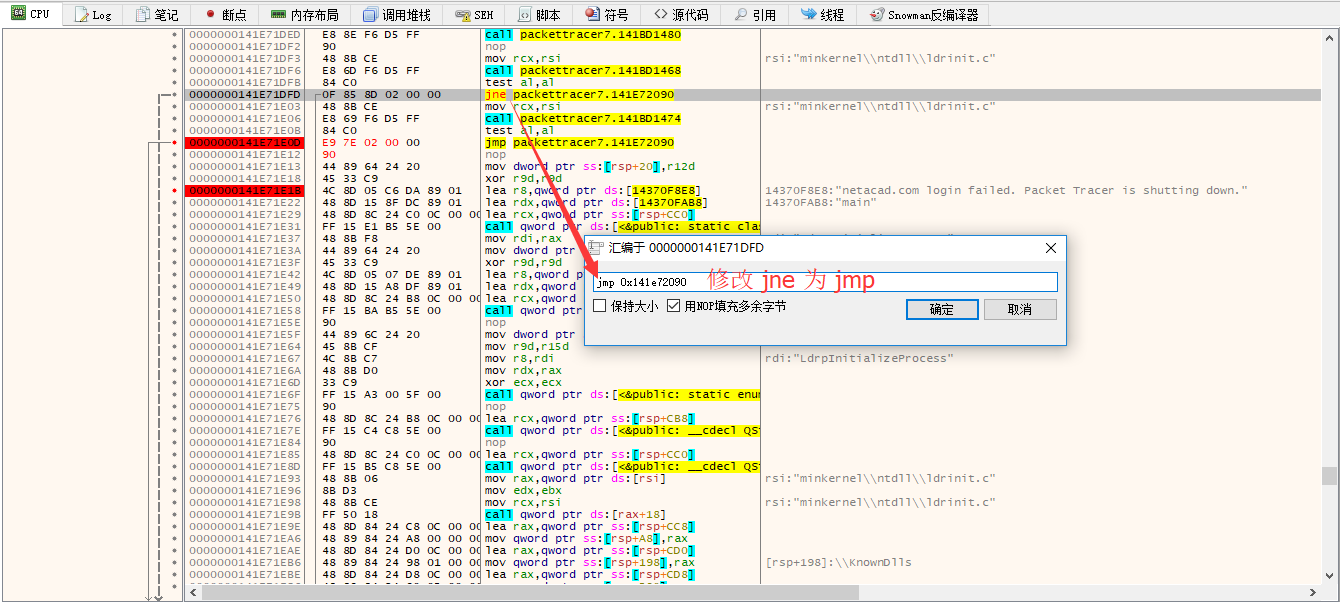The image size is (1340, 602).
Task: Show the 调用堆栈 call stack tab
Action: click(x=397, y=15)
